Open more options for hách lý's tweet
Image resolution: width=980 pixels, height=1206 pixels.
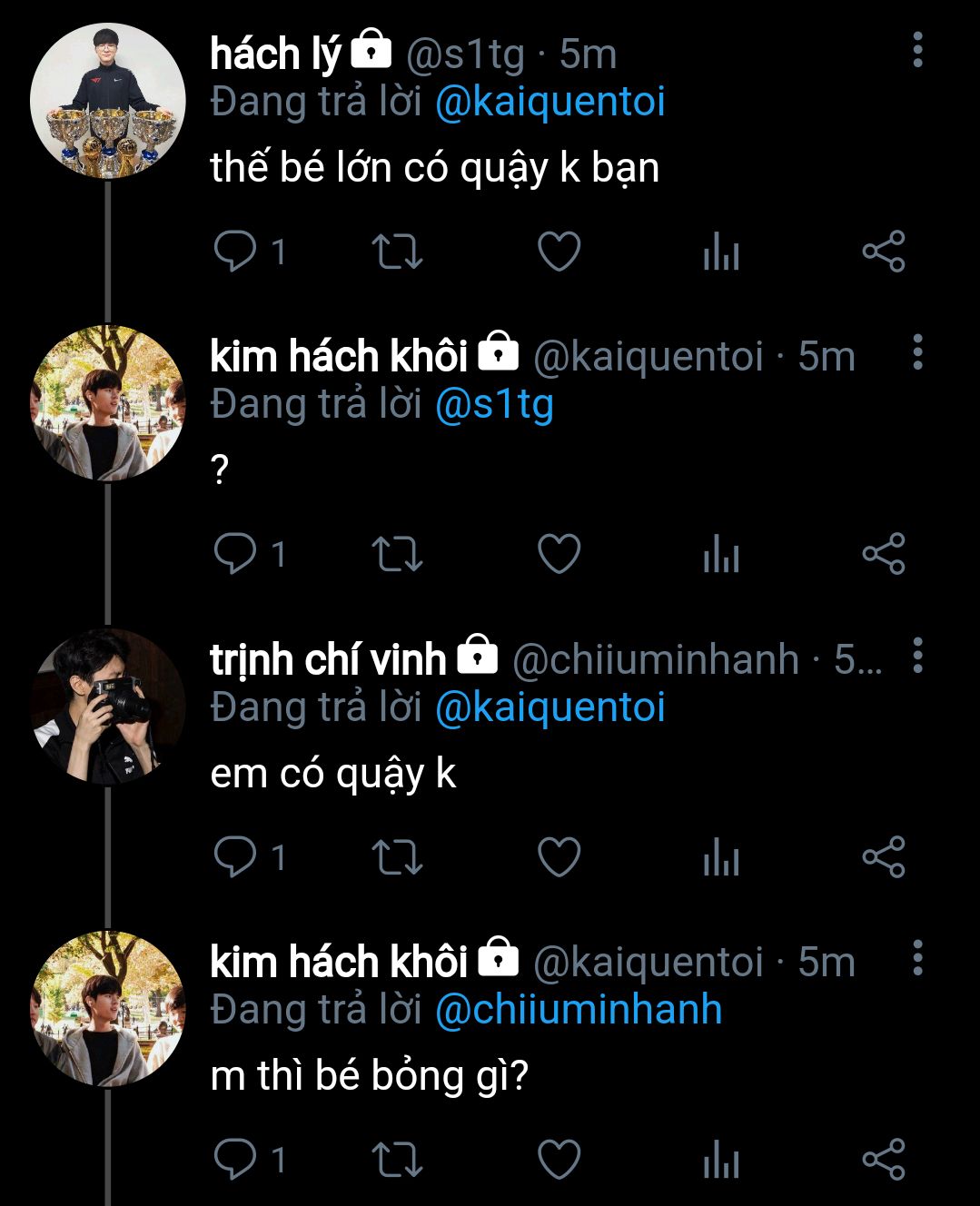[917, 50]
